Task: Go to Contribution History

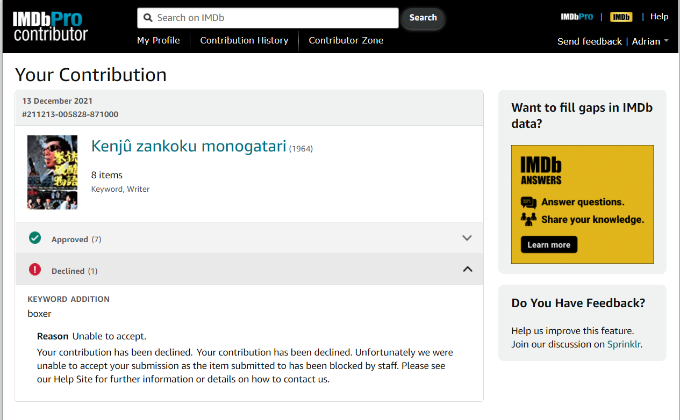Action: pos(244,41)
